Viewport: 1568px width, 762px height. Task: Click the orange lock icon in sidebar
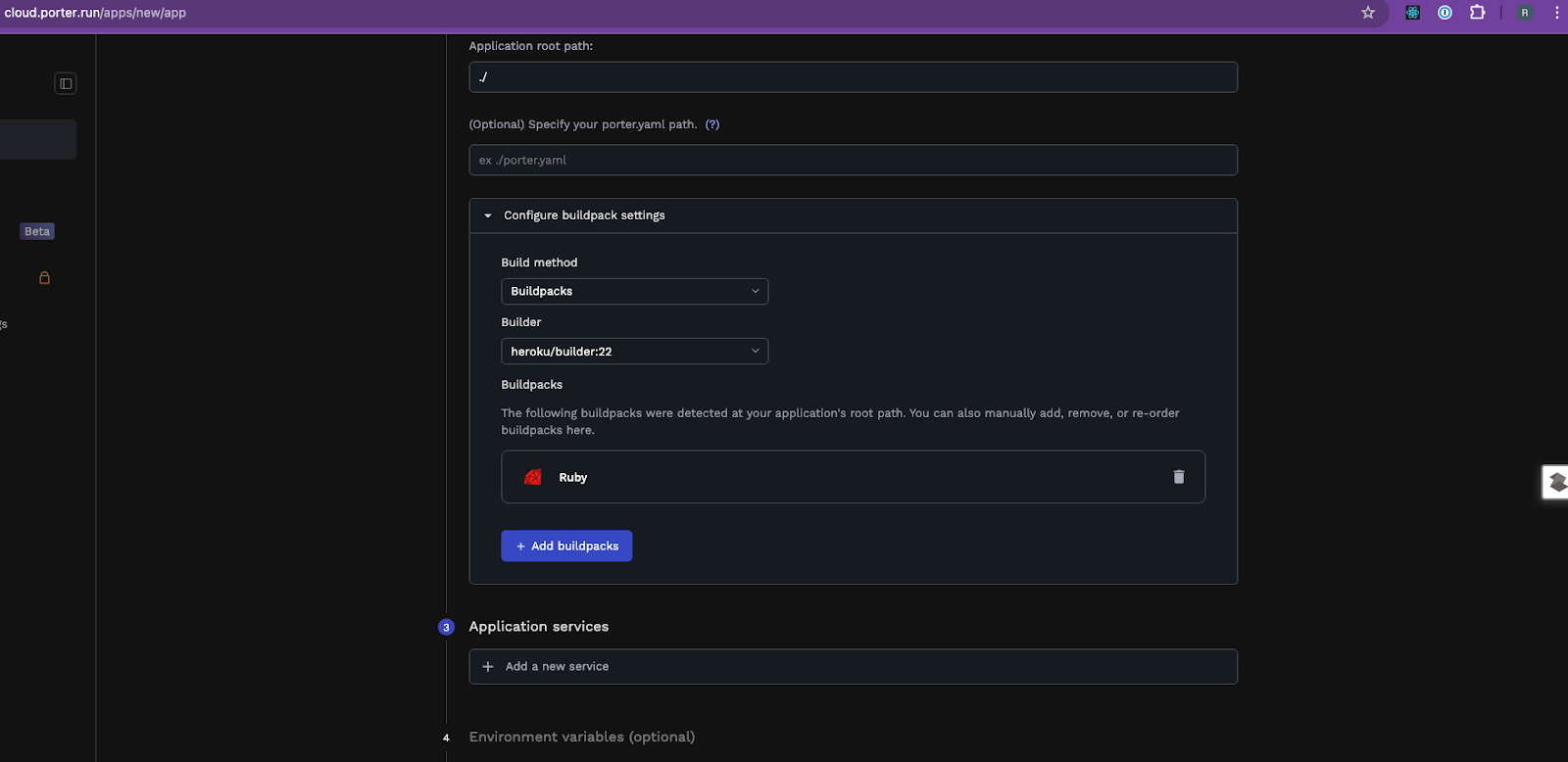[44, 278]
